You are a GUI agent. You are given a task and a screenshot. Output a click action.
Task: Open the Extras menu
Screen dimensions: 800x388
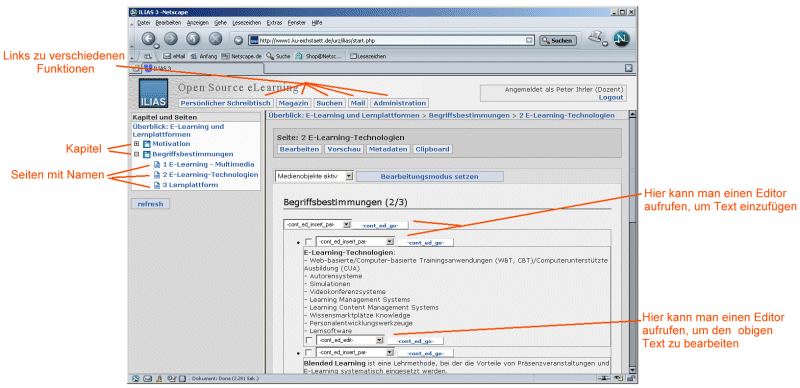click(x=274, y=22)
